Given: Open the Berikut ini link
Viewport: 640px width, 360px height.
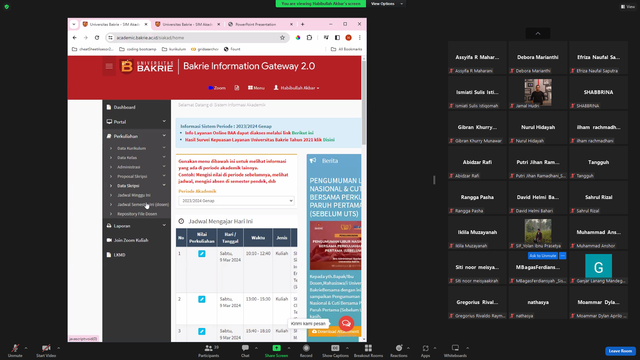Looking at the screenshot, I should pyautogui.click(x=302, y=133).
